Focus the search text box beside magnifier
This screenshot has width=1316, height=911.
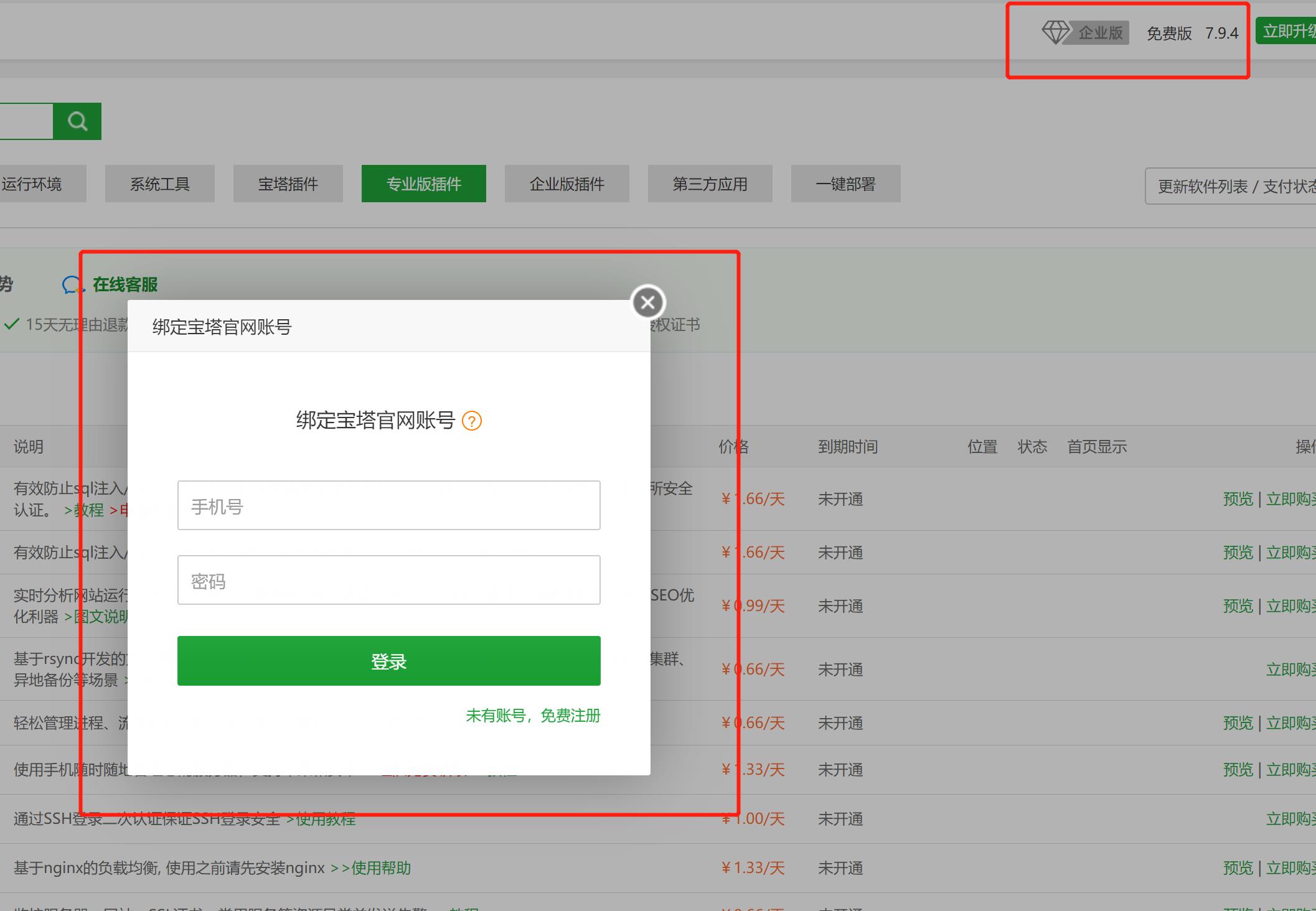point(26,121)
